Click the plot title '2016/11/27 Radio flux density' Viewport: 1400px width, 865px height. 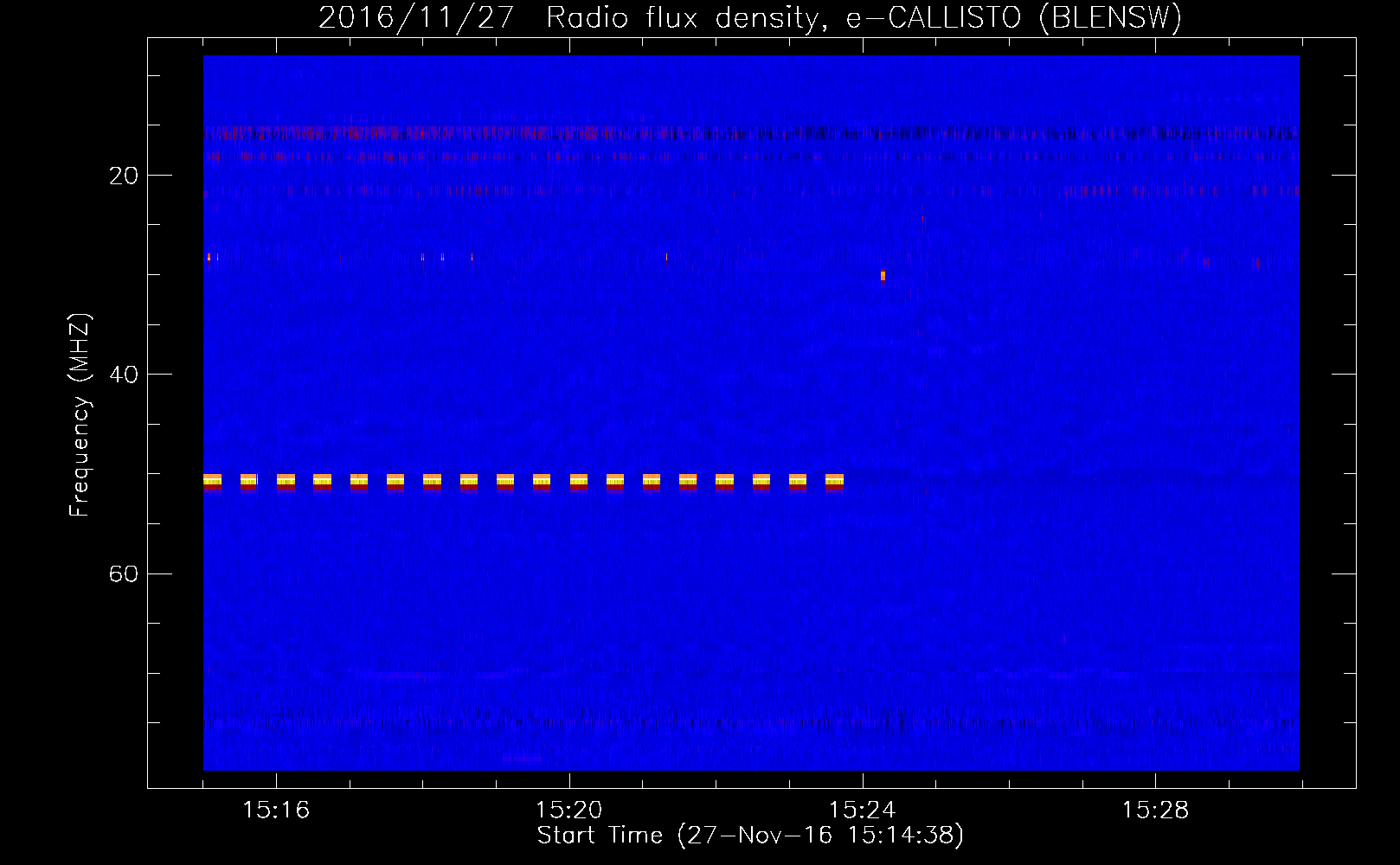pyautogui.click(x=750, y=17)
